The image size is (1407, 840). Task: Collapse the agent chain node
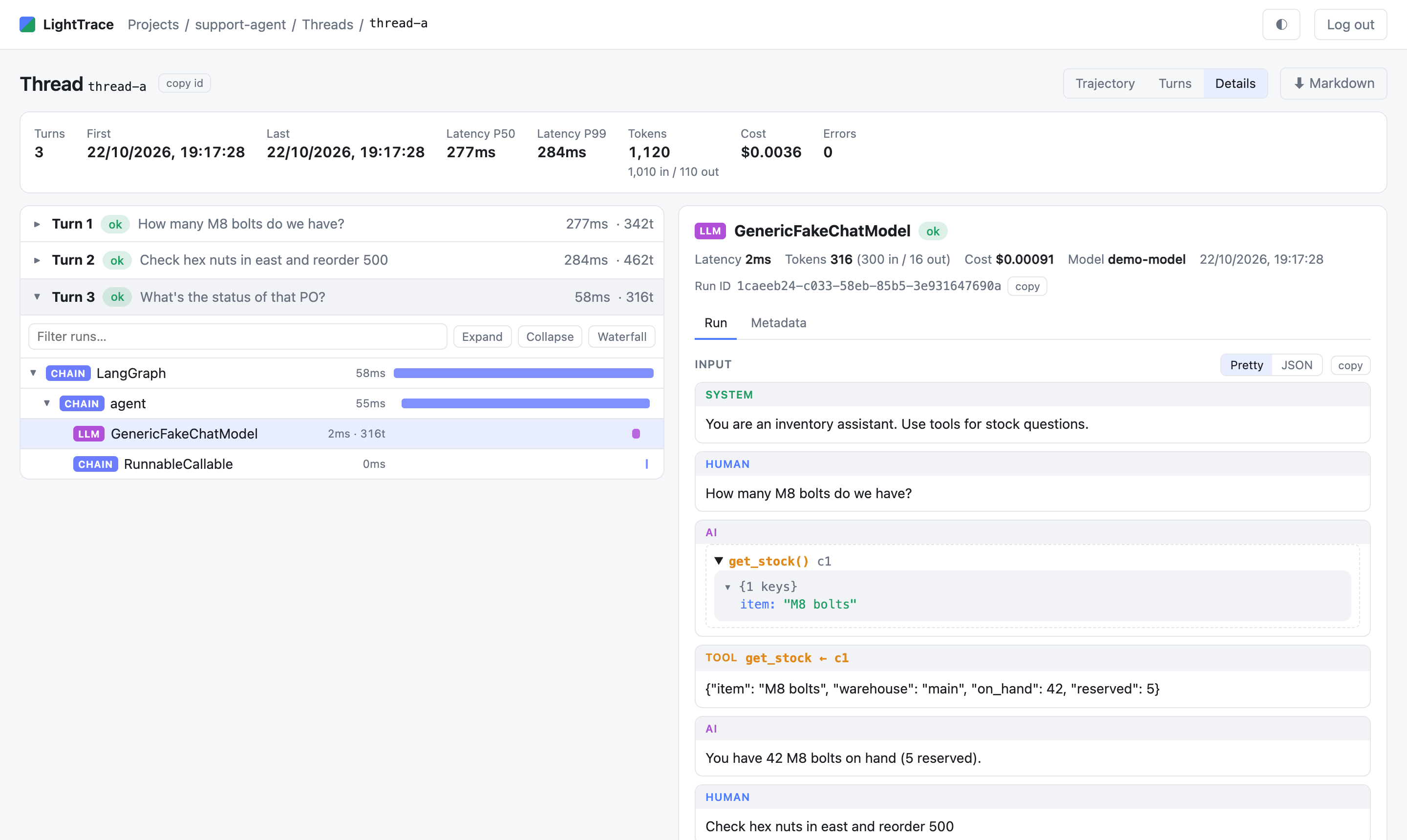47,403
